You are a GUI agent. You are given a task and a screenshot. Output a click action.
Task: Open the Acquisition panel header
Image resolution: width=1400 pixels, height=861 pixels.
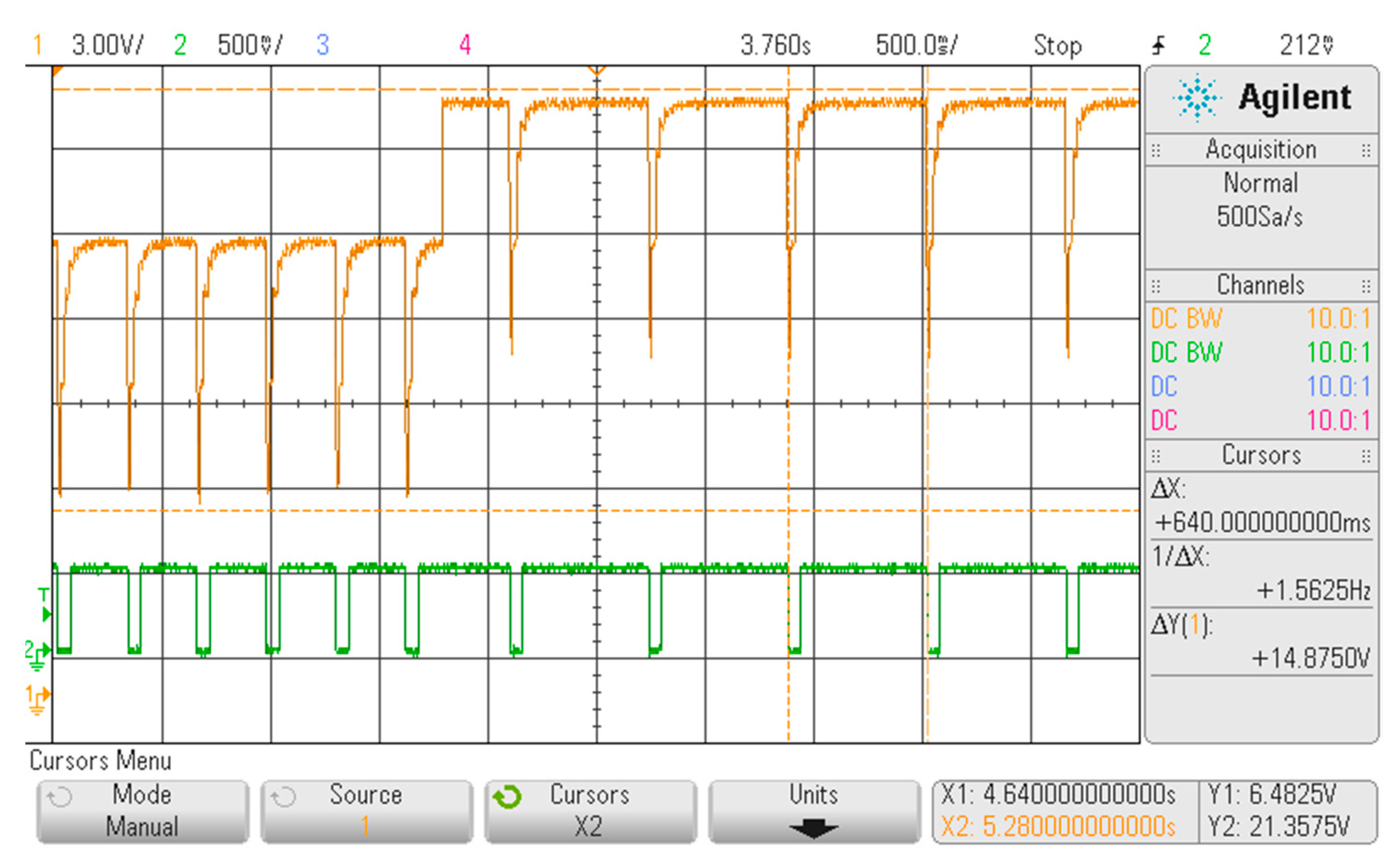click(x=1261, y=150)
